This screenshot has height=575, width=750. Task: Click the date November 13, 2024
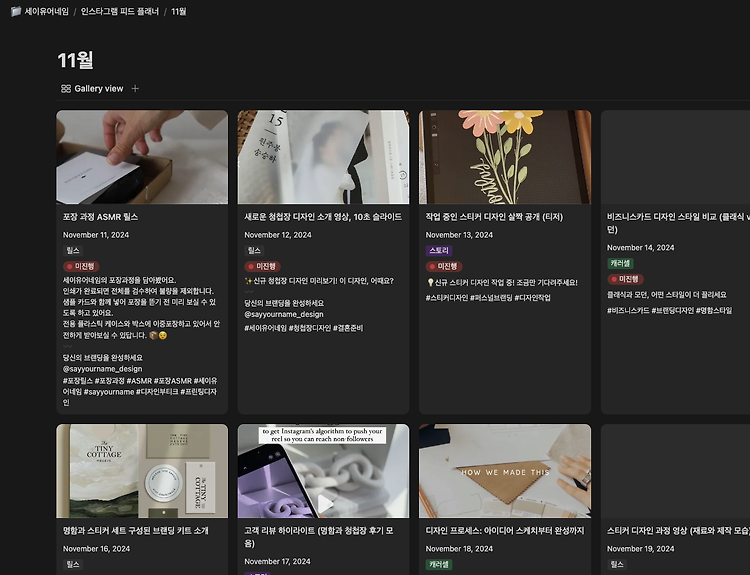(459, 235)
